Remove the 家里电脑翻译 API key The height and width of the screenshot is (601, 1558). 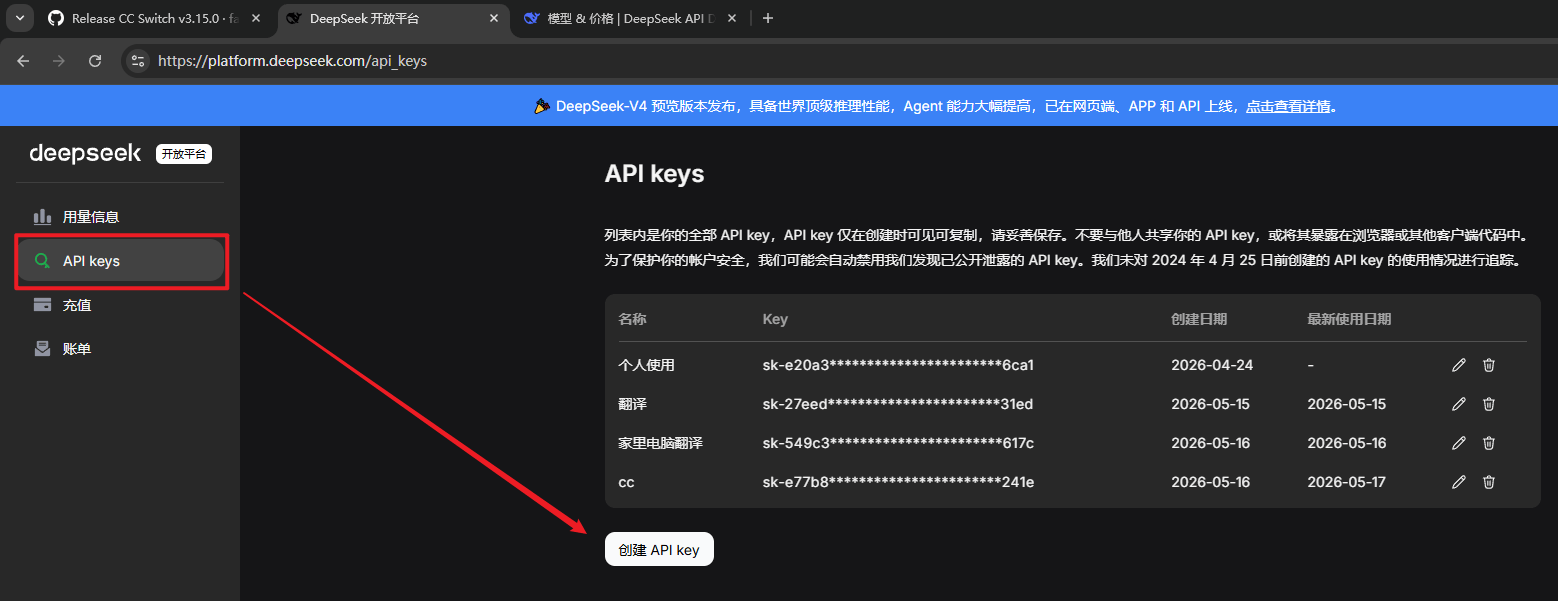point(1489,443)
